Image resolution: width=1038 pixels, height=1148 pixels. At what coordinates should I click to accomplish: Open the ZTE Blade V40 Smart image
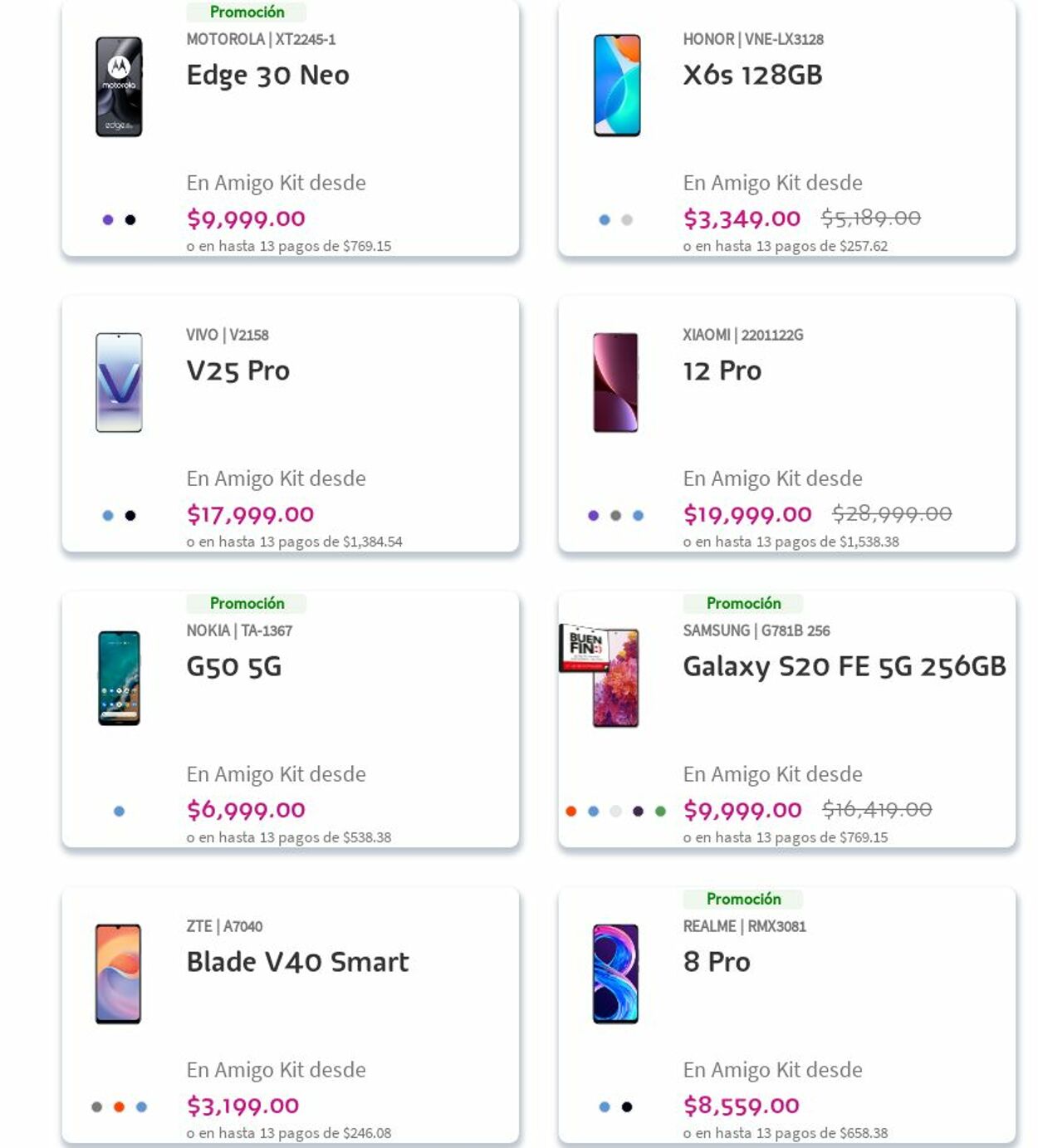click(x=118, y=974)
